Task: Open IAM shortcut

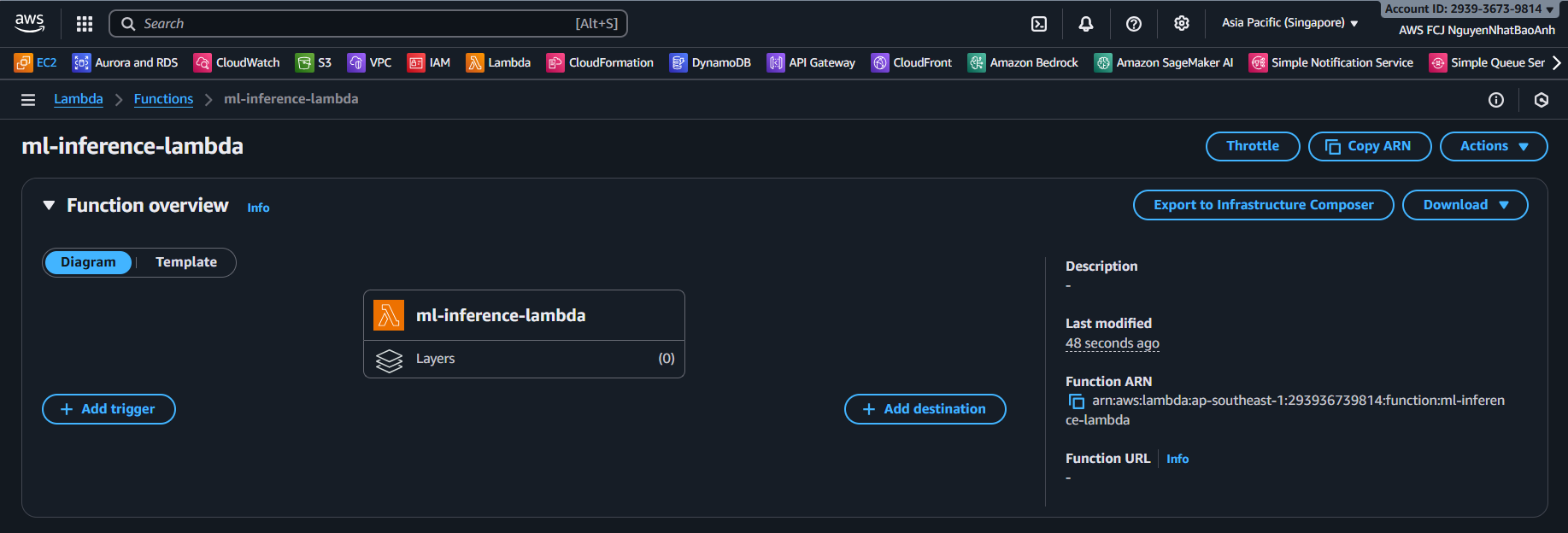Action: (429, 62)
